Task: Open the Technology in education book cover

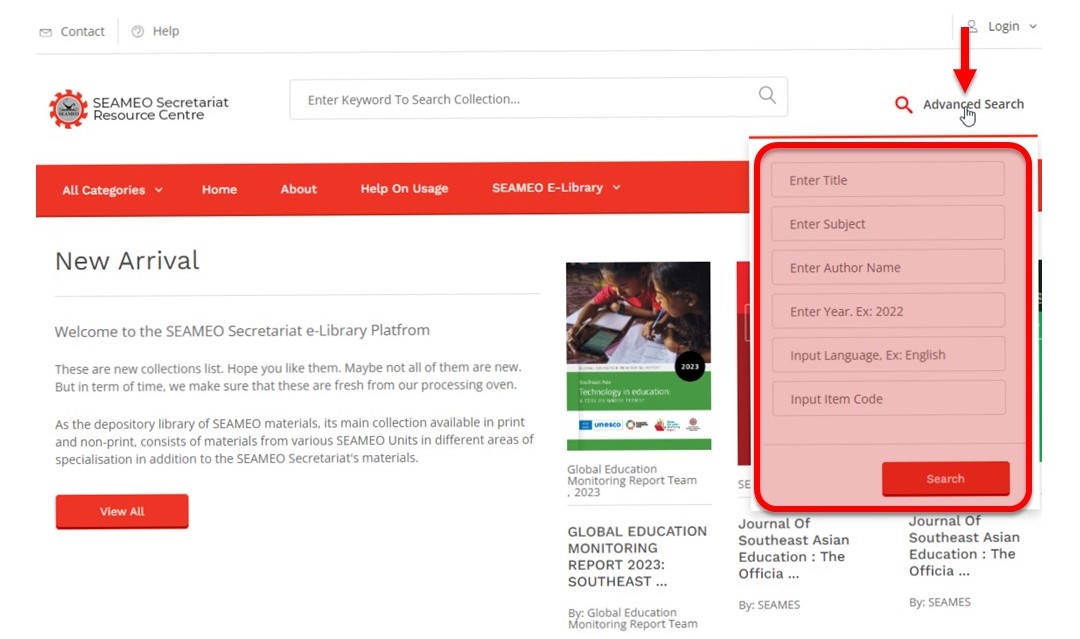Action: click(x=638, y=356)
